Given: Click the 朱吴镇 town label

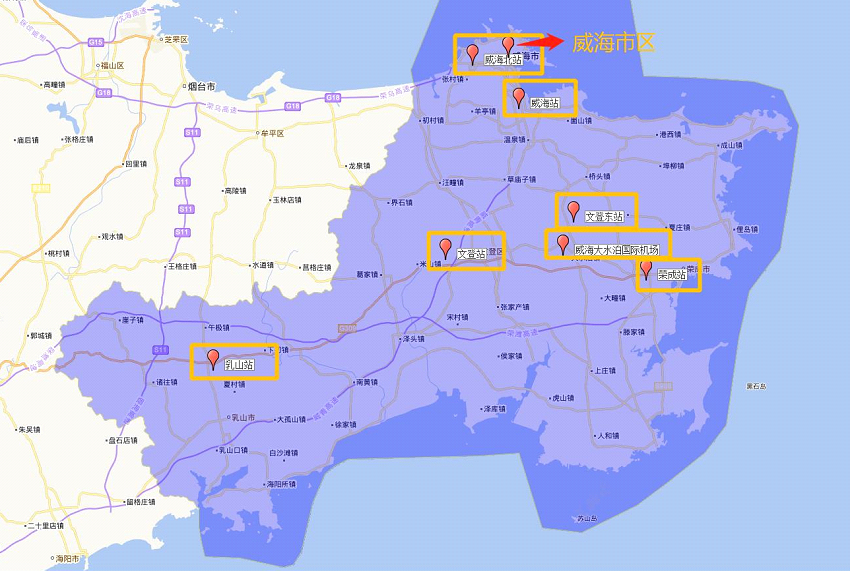Looking at the screenshot, I should coord(29,429).
